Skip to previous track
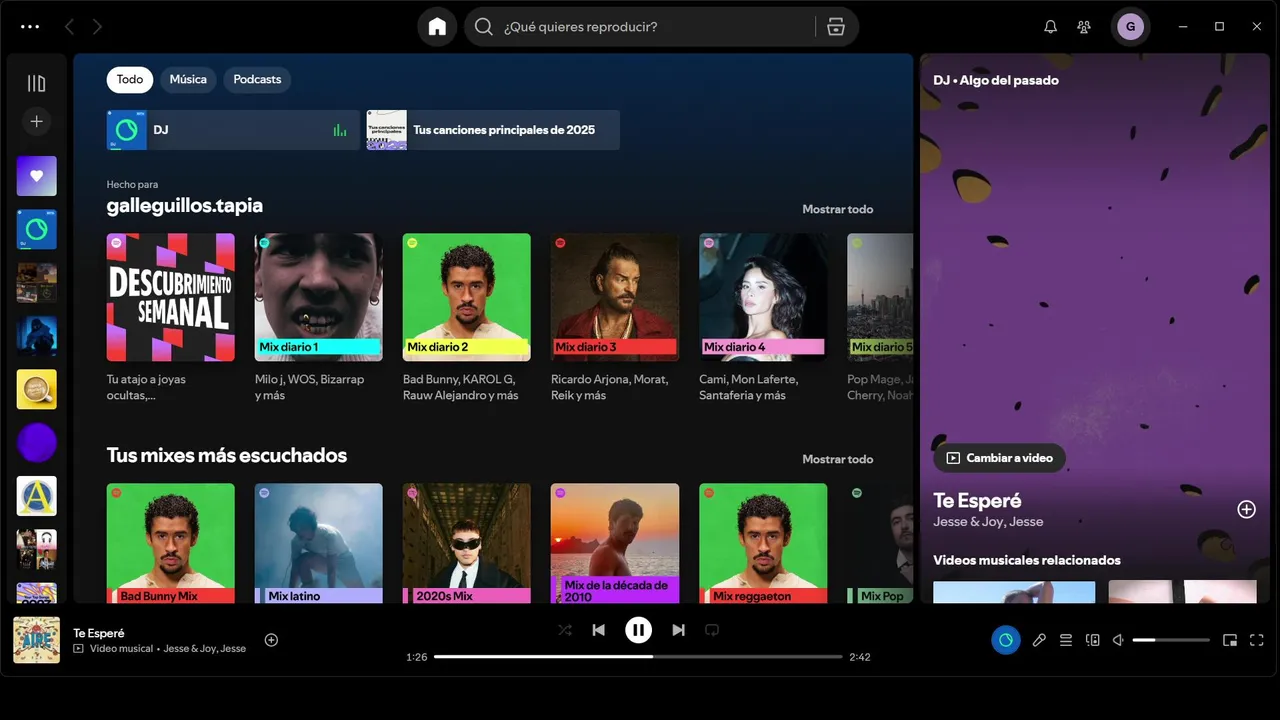Image resolution: width=1280 pixels, height=720 pixels. (x=598, y=630)
